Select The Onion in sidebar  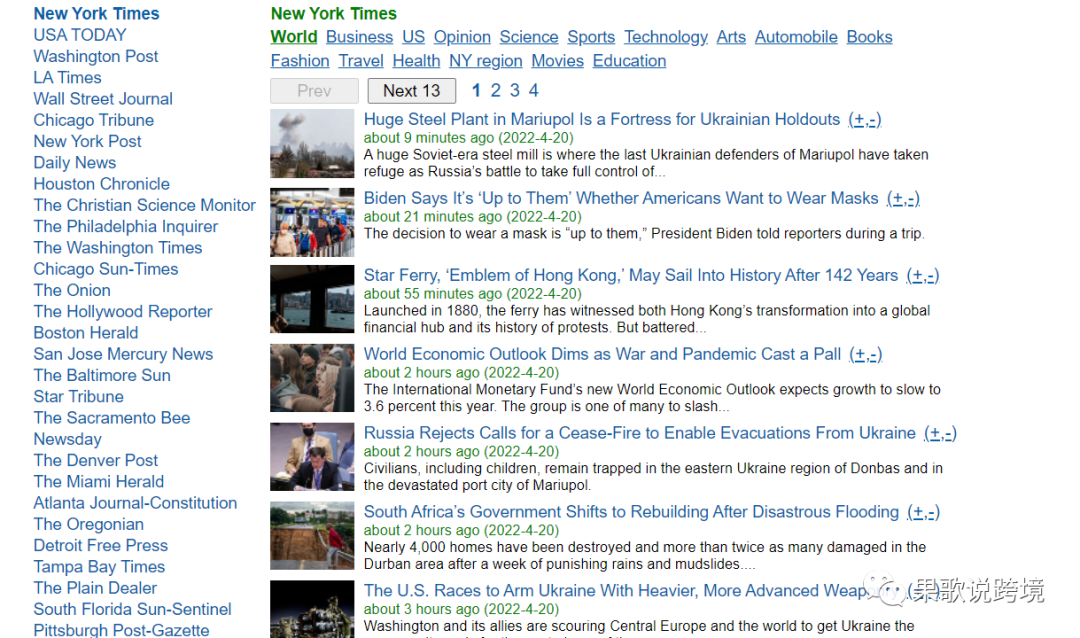[x=72, y=291]
